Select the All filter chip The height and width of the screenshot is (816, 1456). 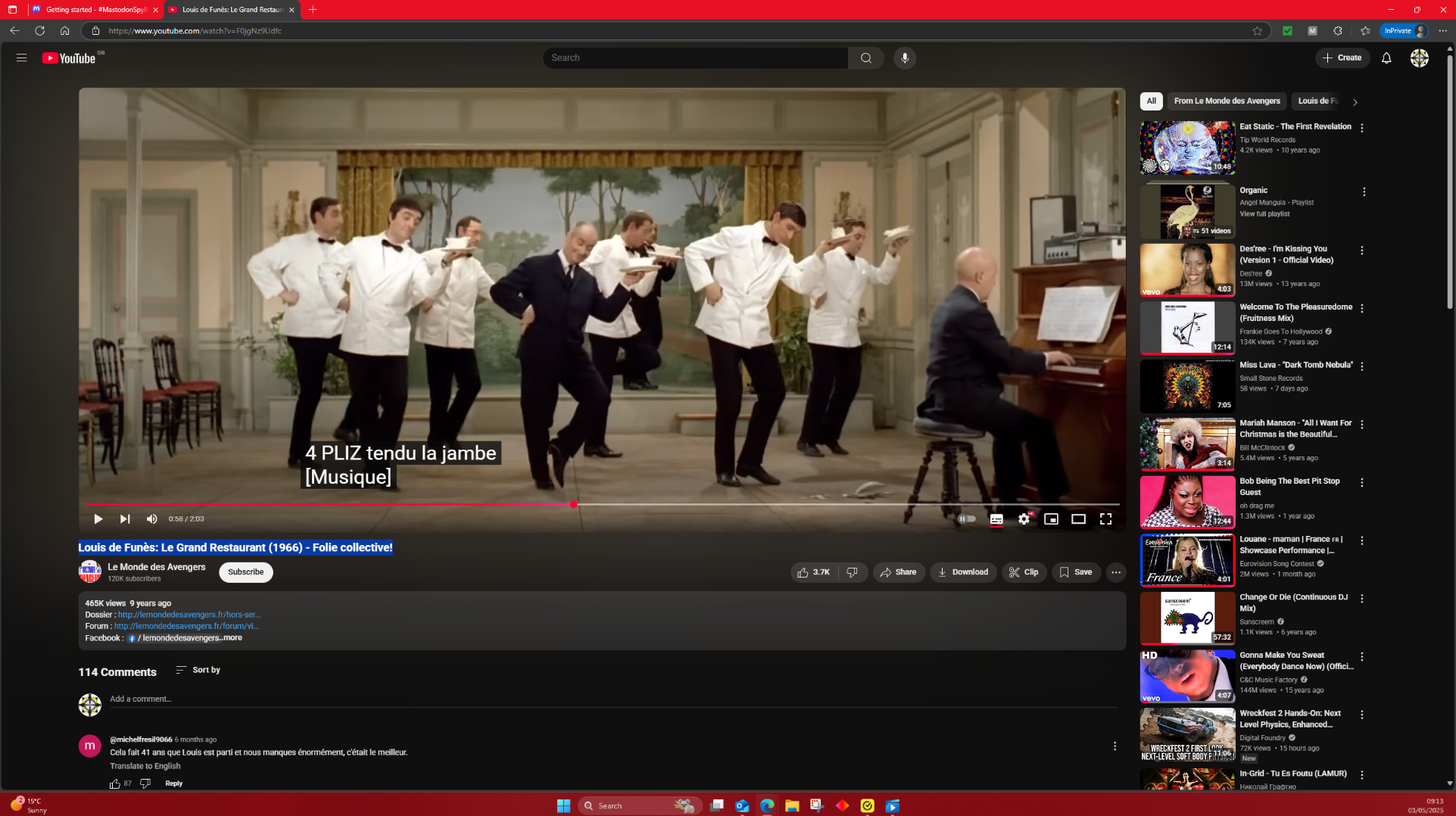click(x=1151, y=101)
